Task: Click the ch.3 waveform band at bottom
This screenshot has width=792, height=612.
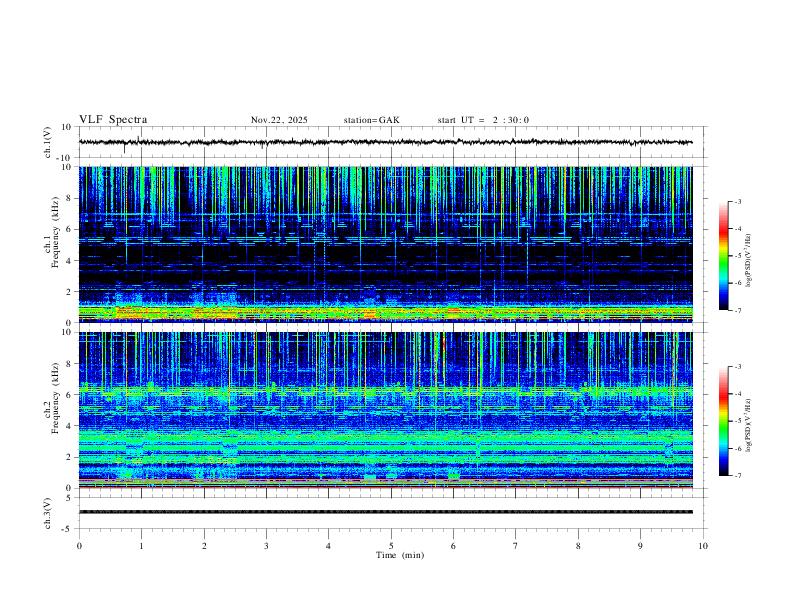Action: (x=385, y=512)
